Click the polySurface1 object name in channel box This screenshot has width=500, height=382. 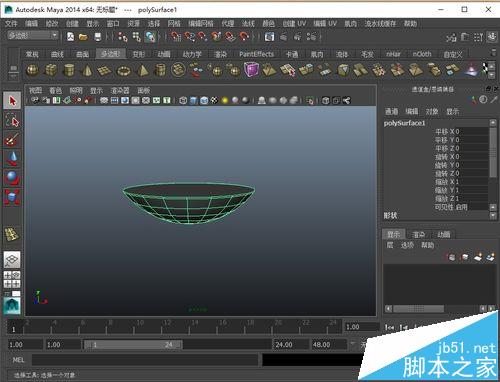(405, 123)
